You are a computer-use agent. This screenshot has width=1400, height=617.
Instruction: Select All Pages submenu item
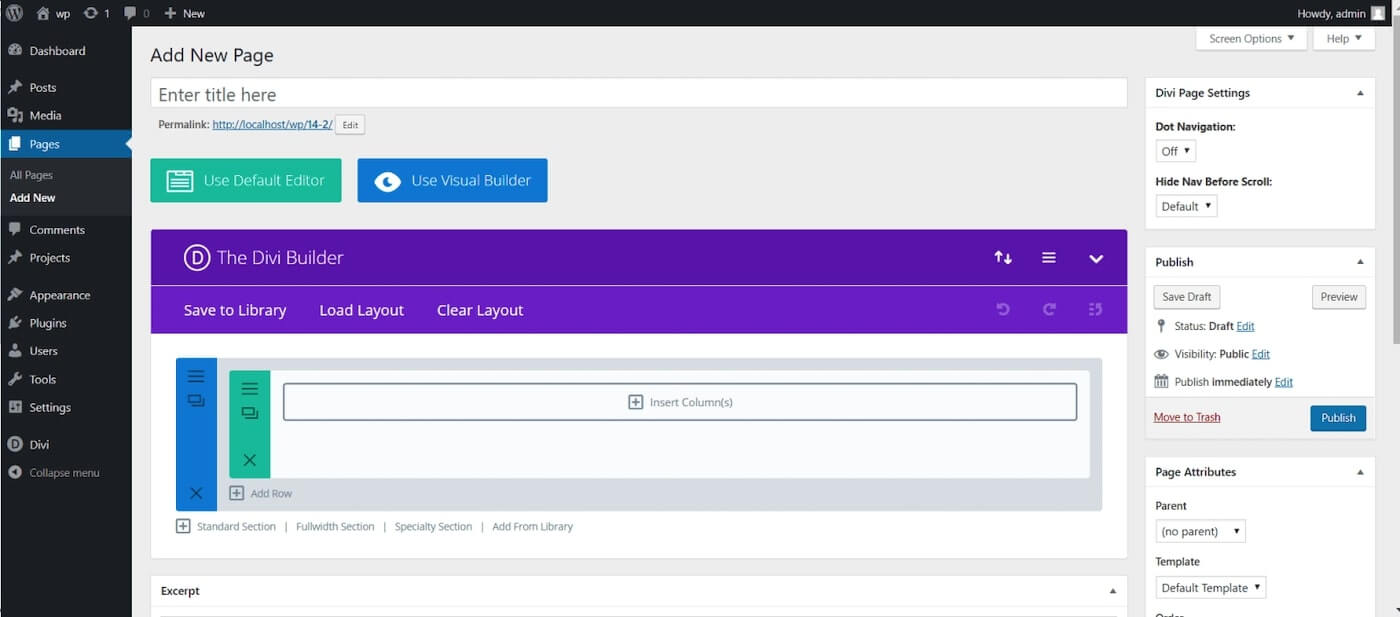[31, 175]
